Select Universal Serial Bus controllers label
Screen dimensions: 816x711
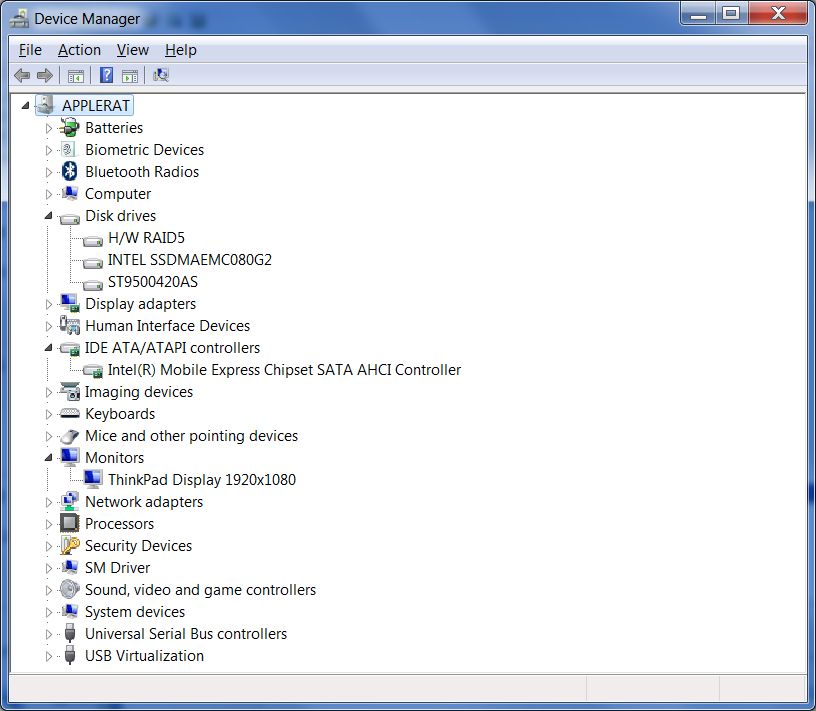[x=186, y=633]
